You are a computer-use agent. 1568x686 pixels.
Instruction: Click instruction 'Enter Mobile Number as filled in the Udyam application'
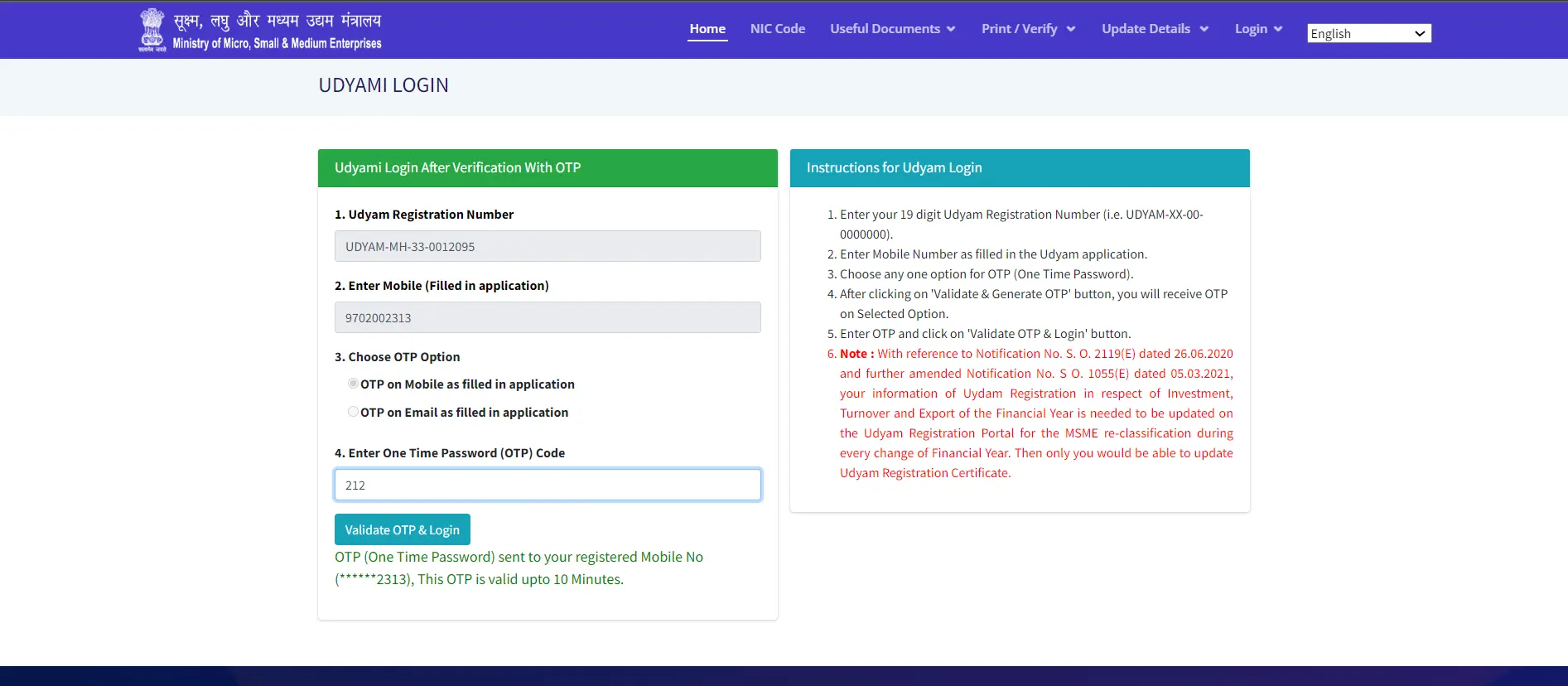click(993, 254)
